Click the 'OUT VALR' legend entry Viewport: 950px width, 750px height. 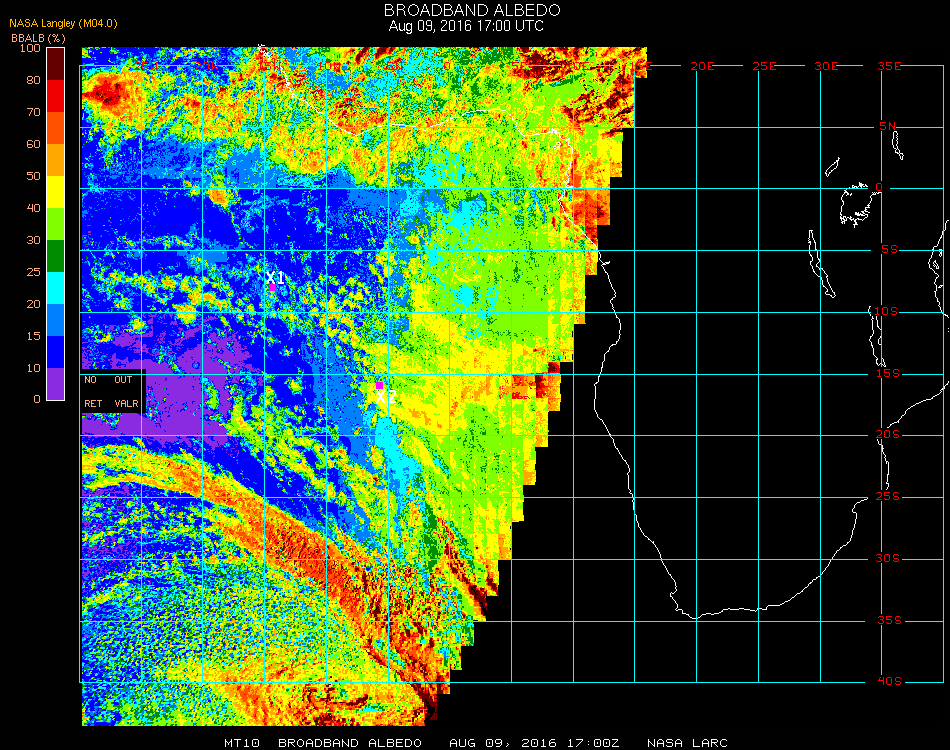(x=126, y=391)
